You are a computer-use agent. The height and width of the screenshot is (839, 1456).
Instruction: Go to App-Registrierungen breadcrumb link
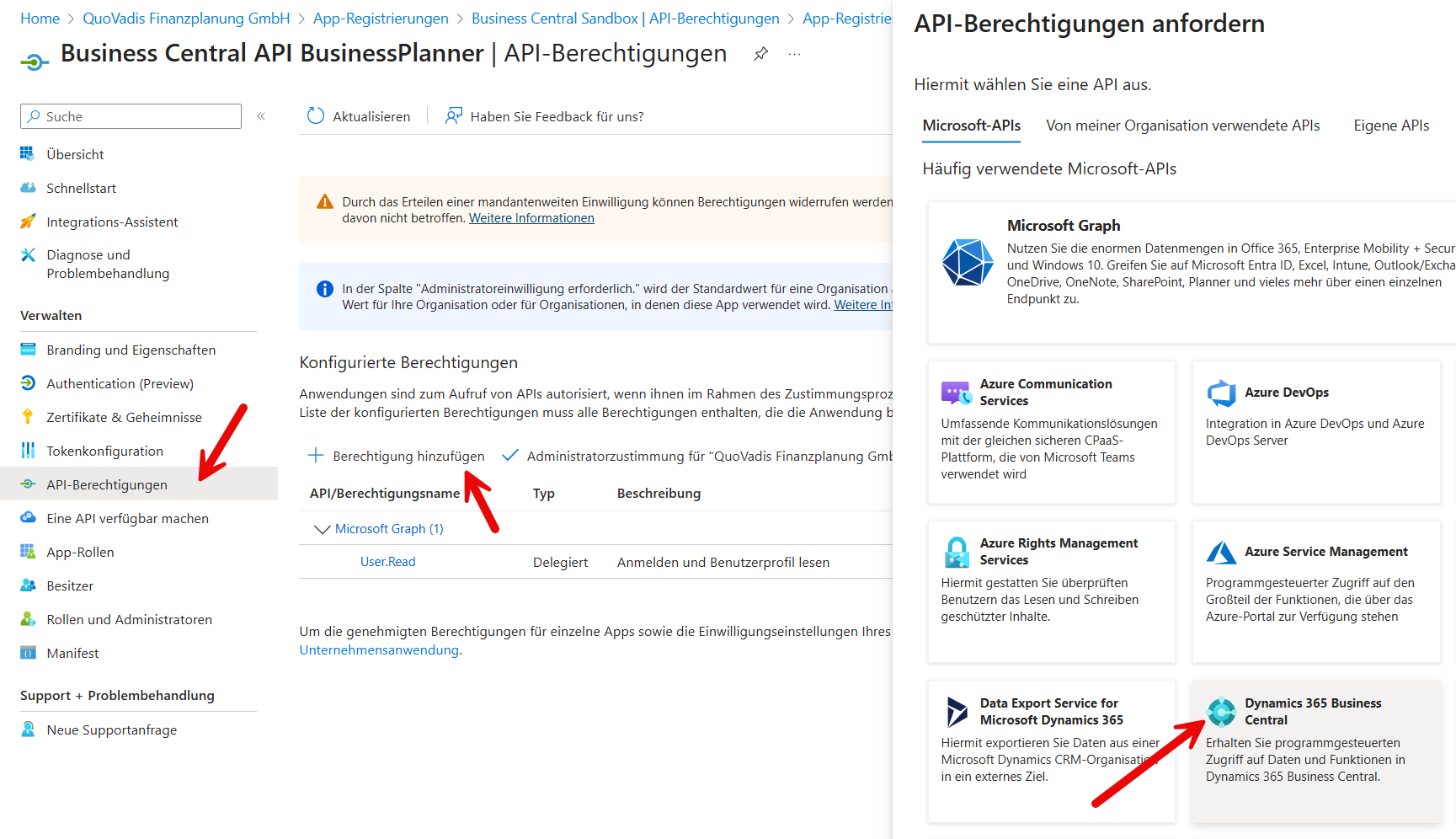point(381,19)
